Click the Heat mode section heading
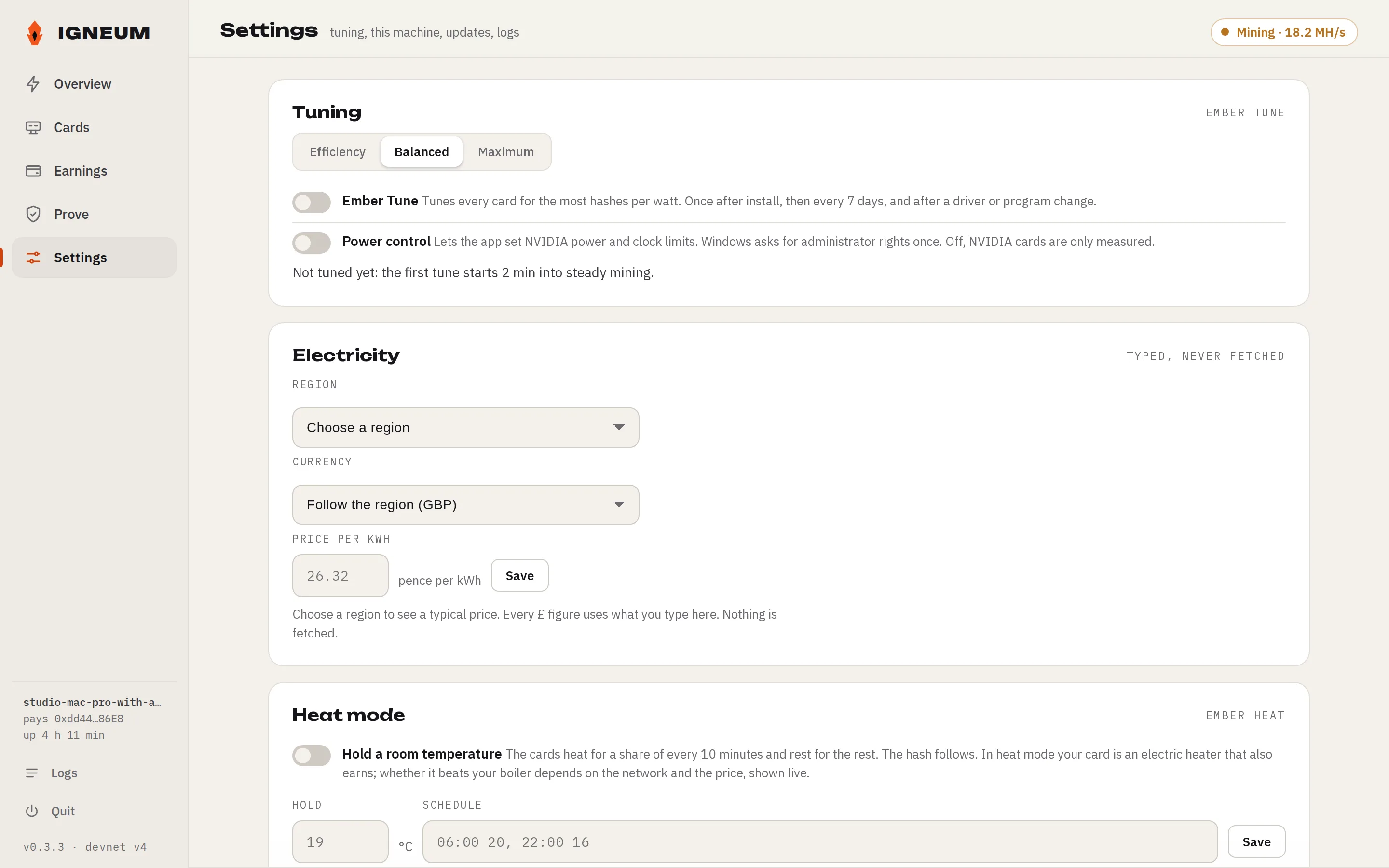 coord(348,715)
